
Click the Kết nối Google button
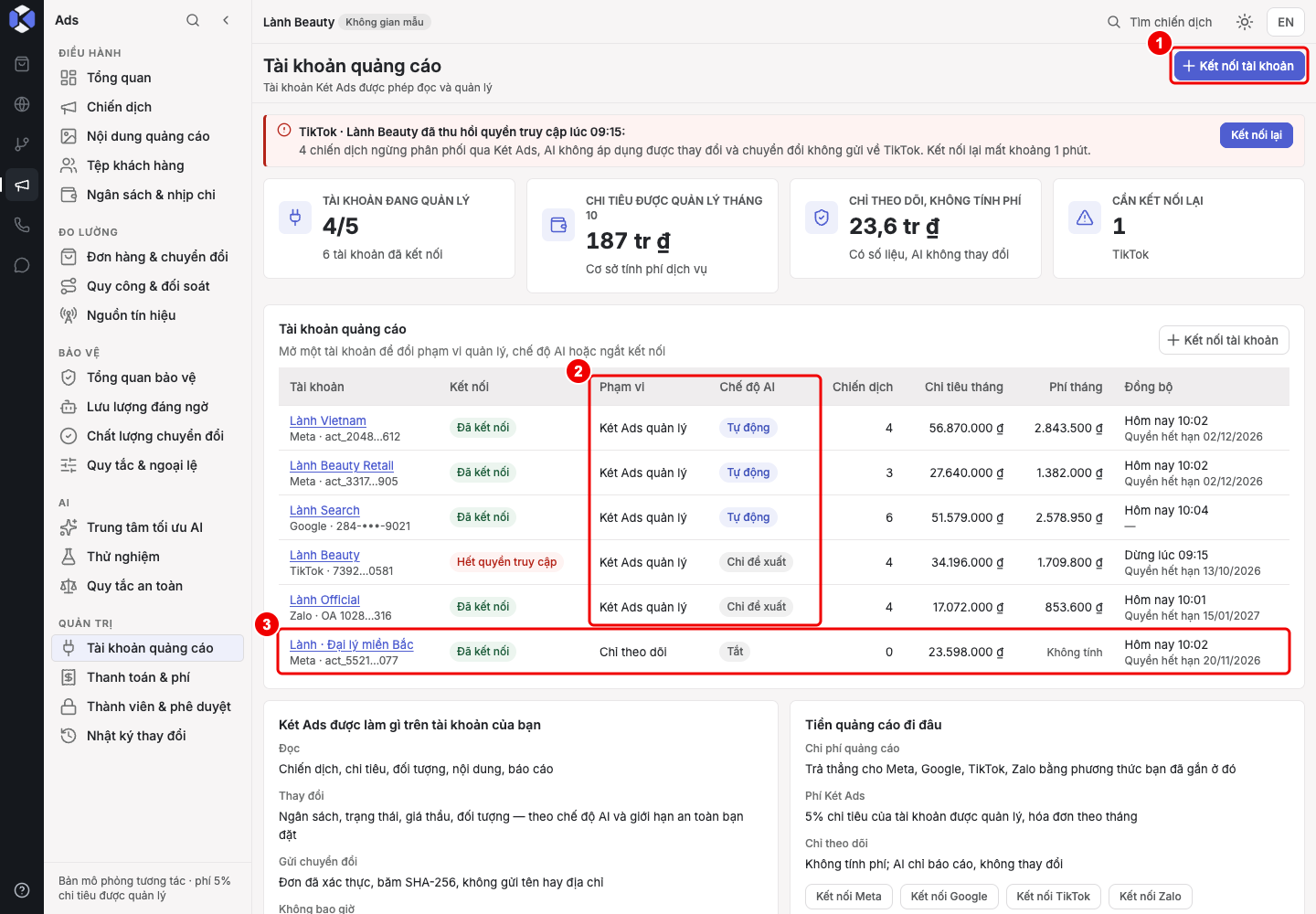[x=950, y=897]
